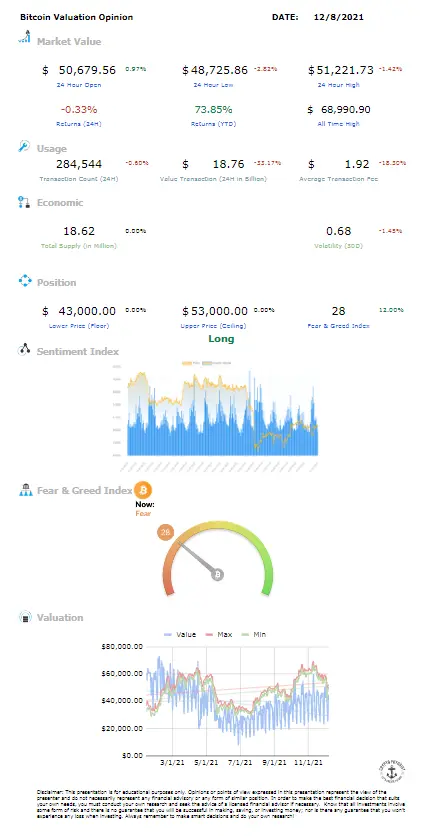This screenshot has height=838, width=426.
Task: Click the $40,000.00 axis label
Action: point(122,701)
